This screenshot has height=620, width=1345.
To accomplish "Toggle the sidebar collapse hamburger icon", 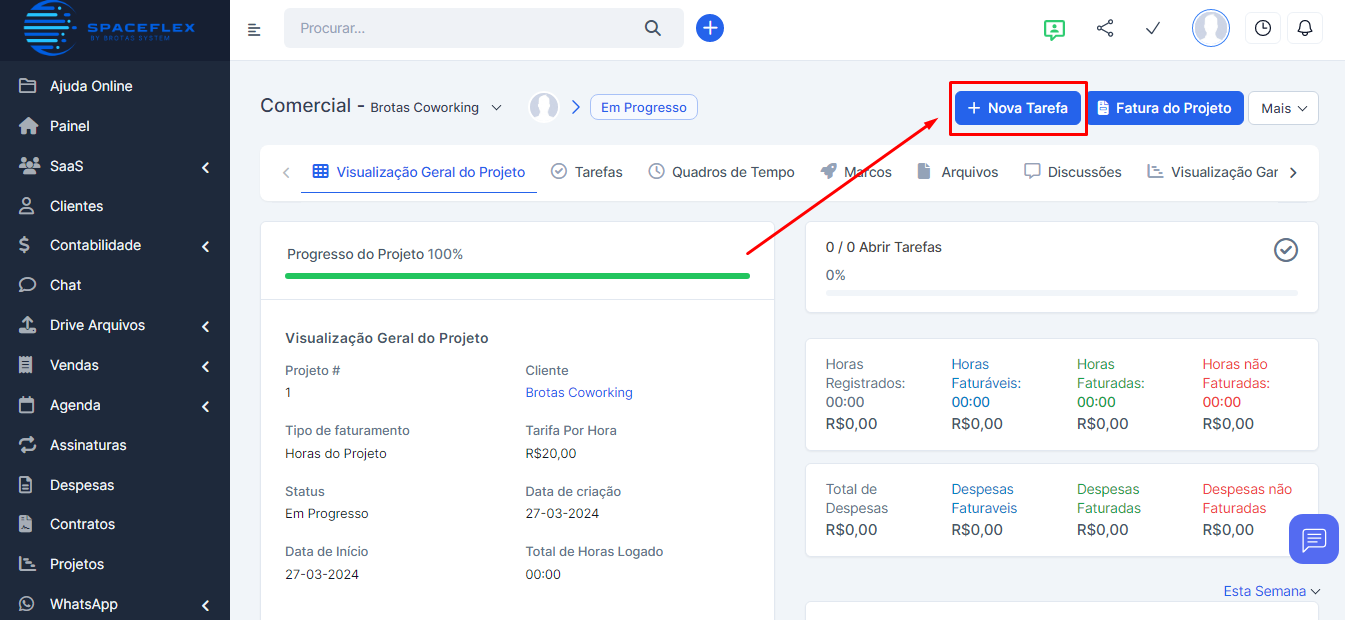I will point(254,29).
